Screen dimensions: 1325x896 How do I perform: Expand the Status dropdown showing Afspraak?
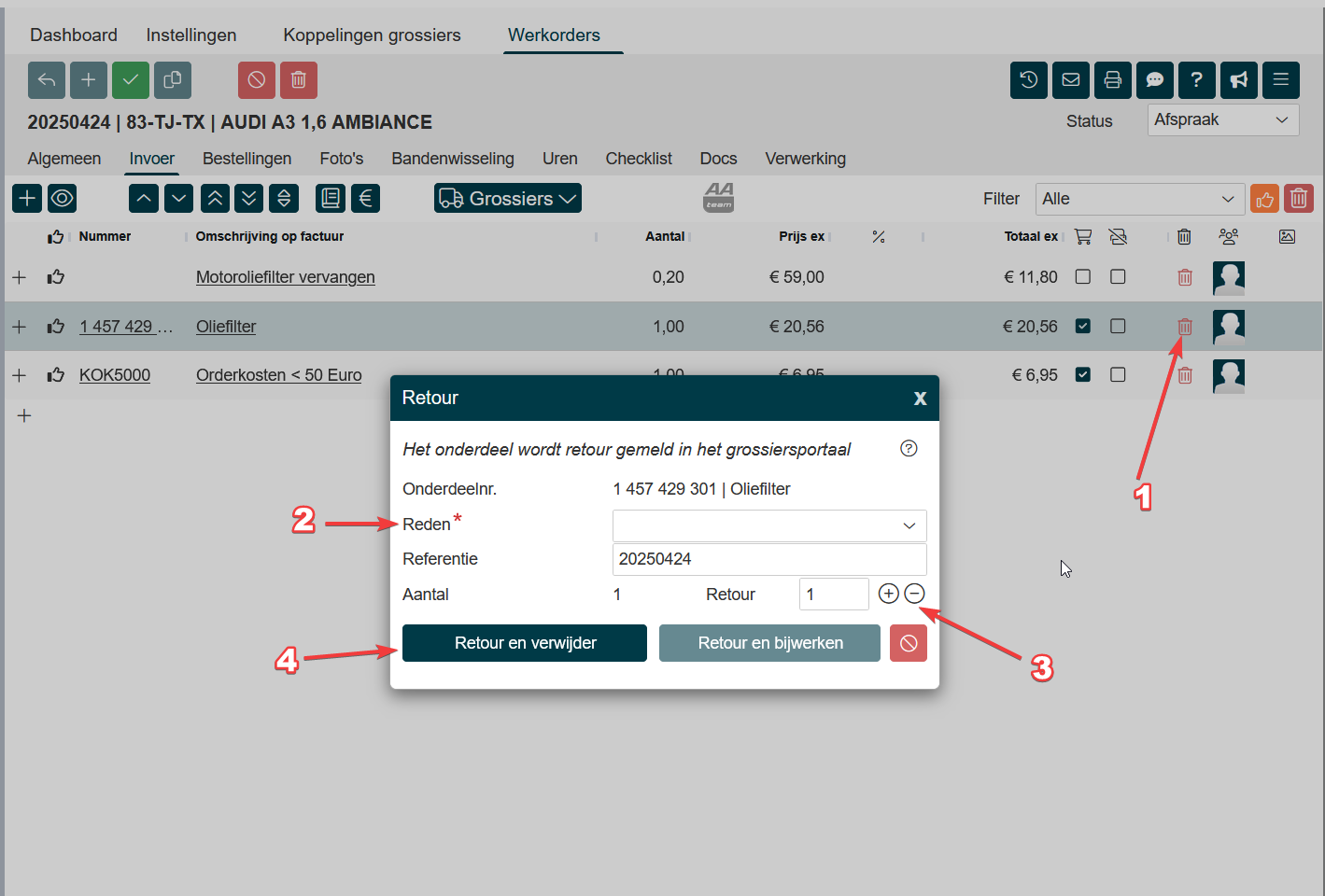point(1221,120)
